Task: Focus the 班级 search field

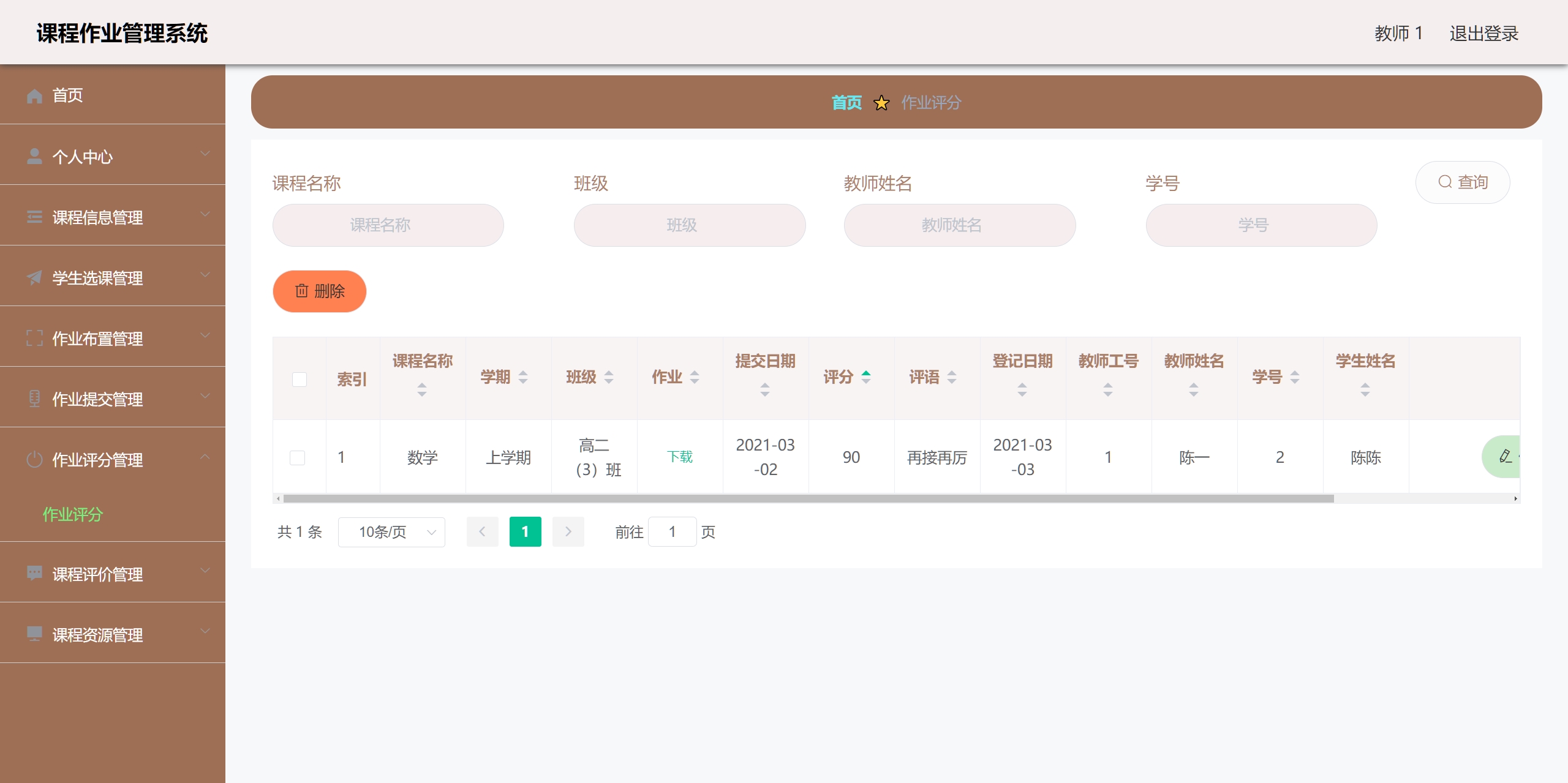Action: pyautogui.click(x=690, y=225)
